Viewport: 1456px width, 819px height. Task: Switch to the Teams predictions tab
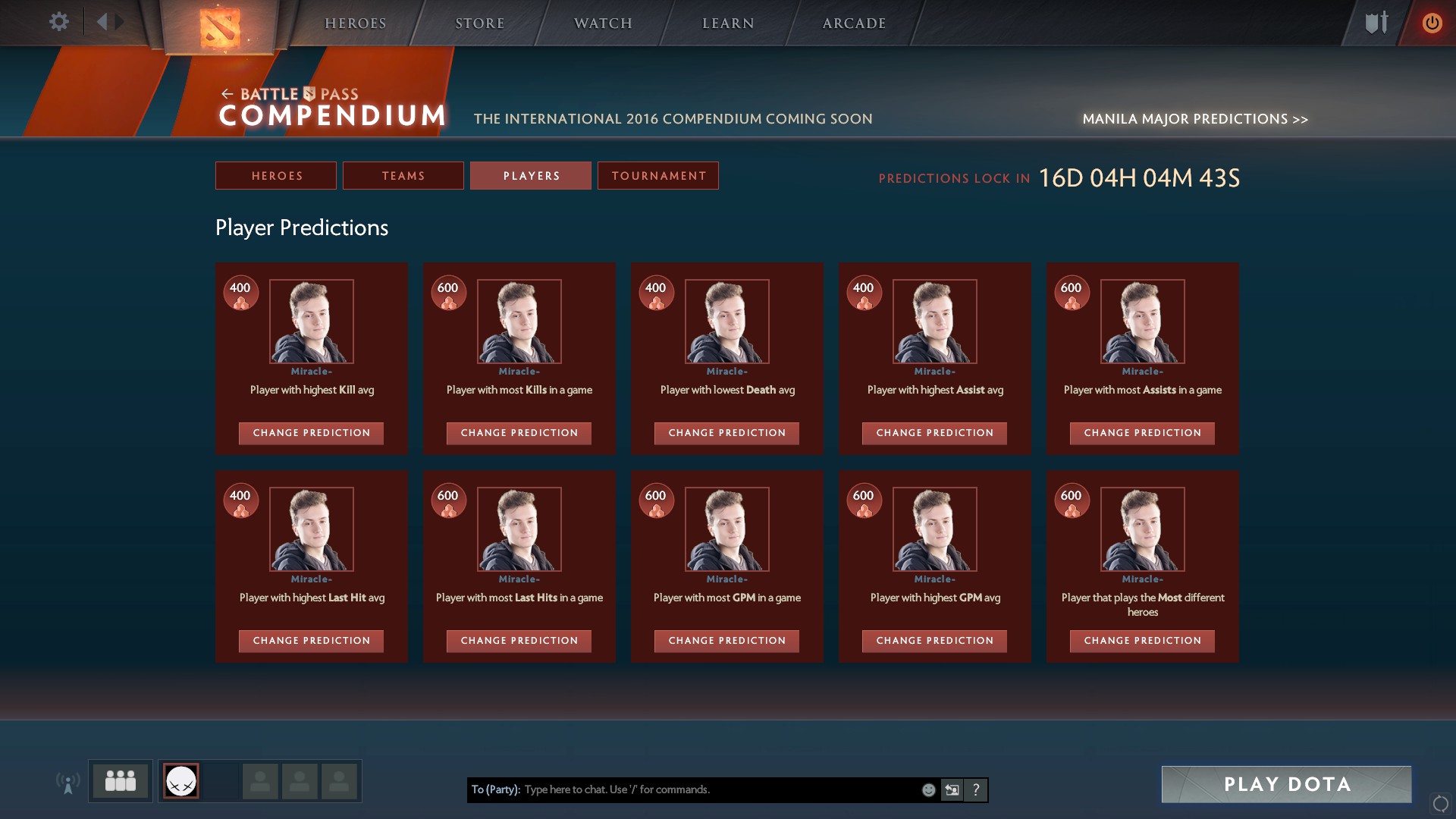click(403, 176)
